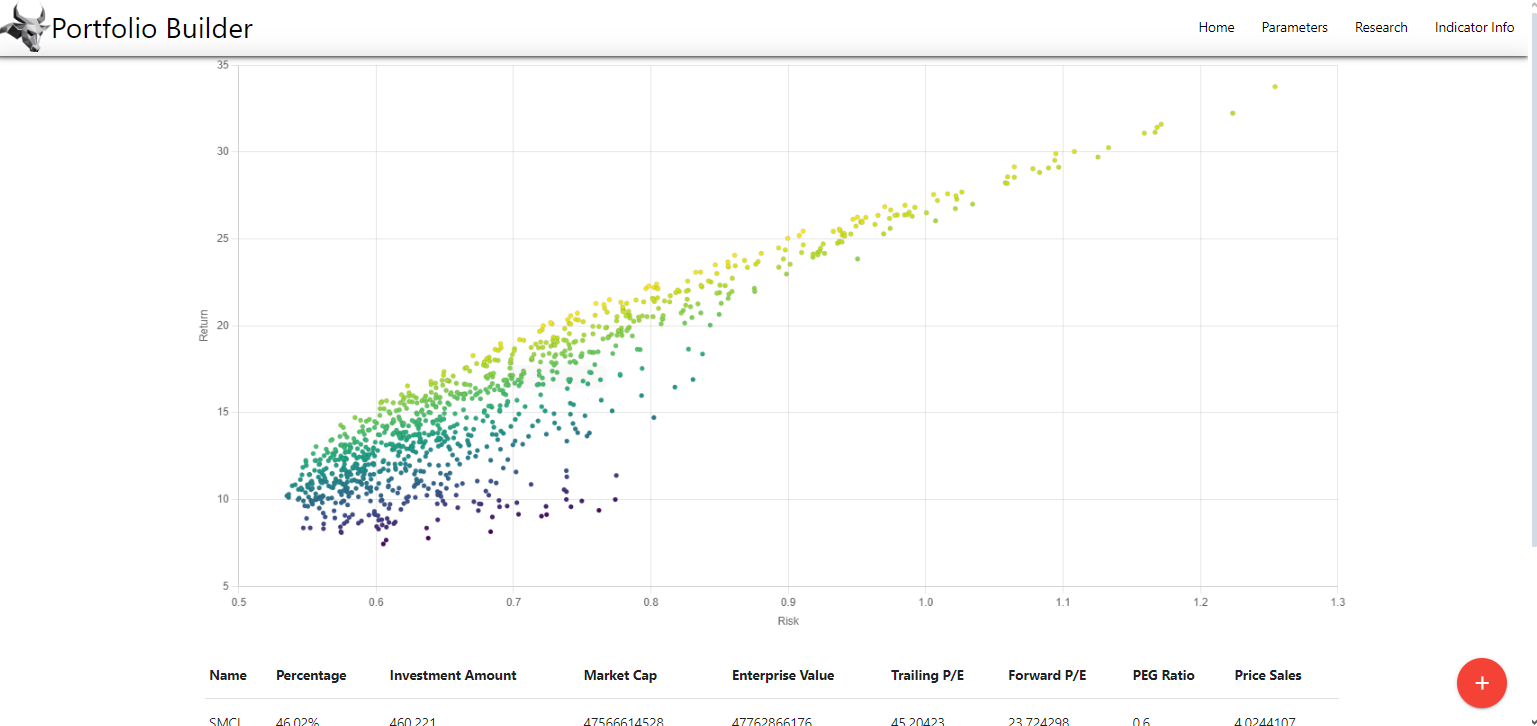This screenshot has width=1537, height=726.
Task: Click the bull logo icon
Action: coord(24,28)
